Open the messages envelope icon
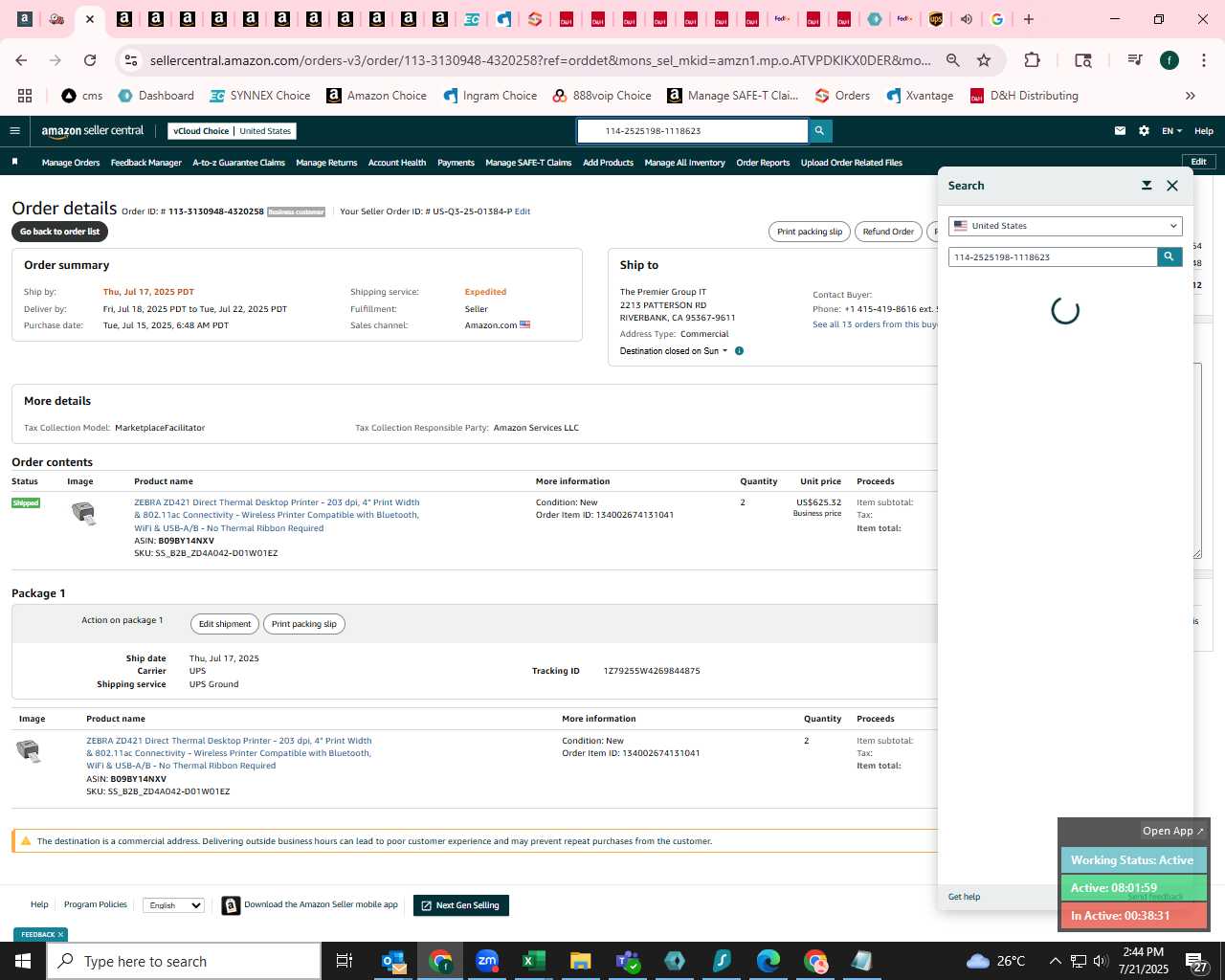This screenshot has height=980, width=1225. (1120, 131)
